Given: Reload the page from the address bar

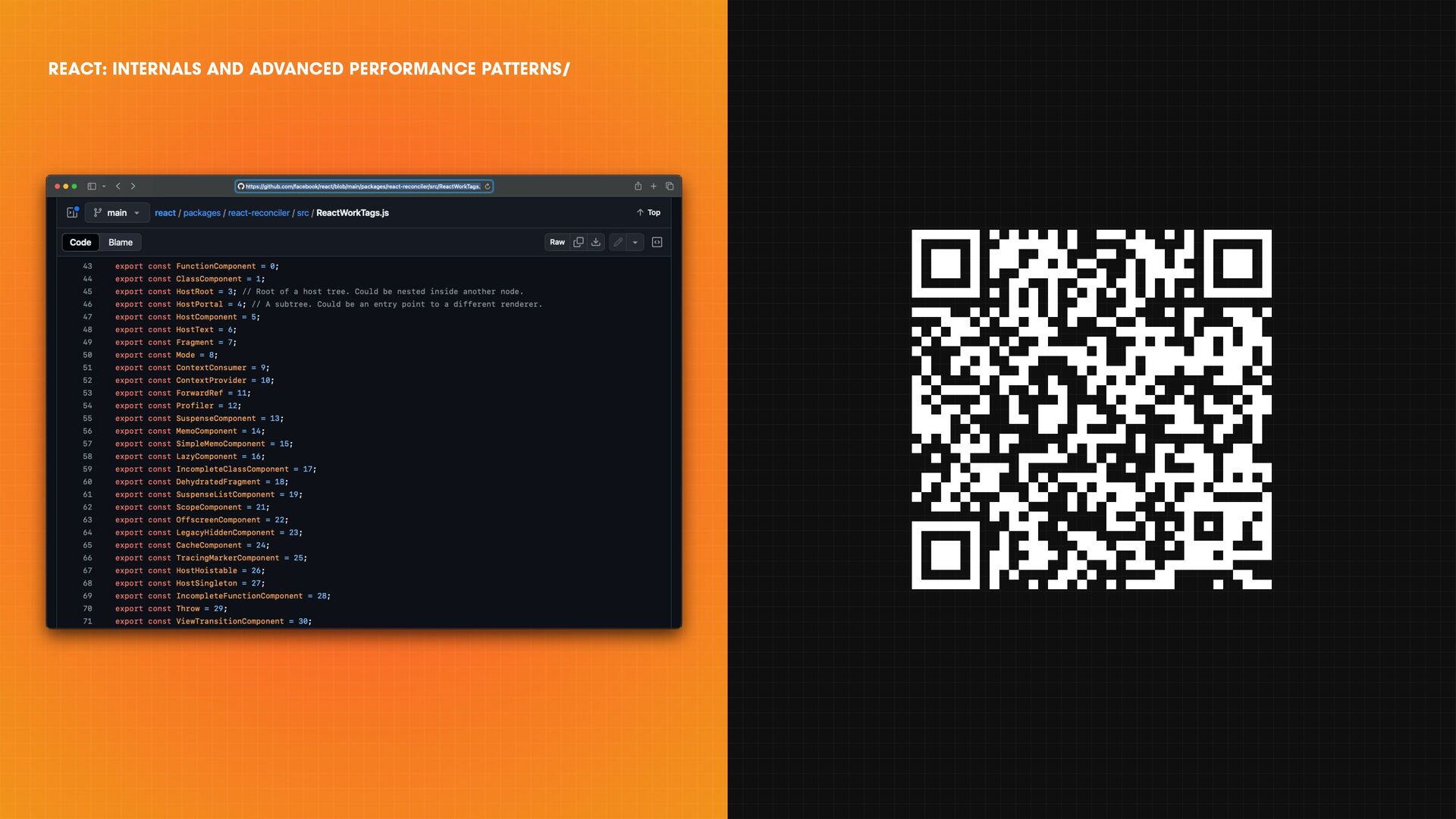Looking at the screenshot, I should tap(487, 187).
